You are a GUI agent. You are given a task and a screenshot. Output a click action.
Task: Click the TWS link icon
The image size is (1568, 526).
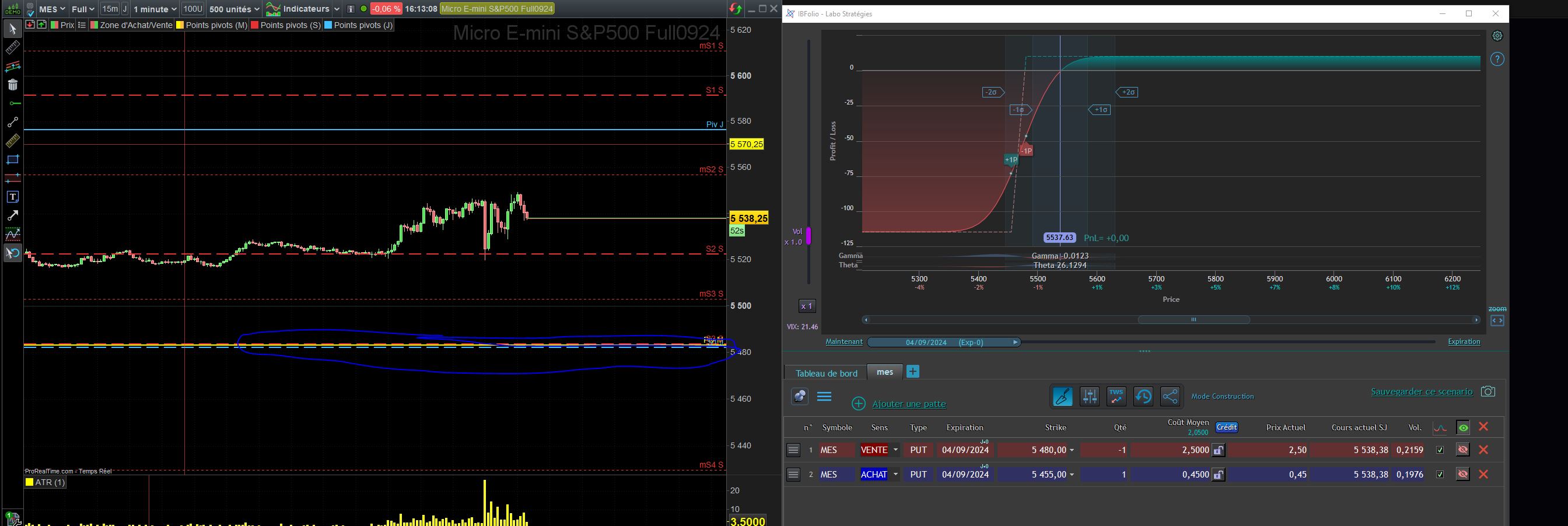[1116, 397]
